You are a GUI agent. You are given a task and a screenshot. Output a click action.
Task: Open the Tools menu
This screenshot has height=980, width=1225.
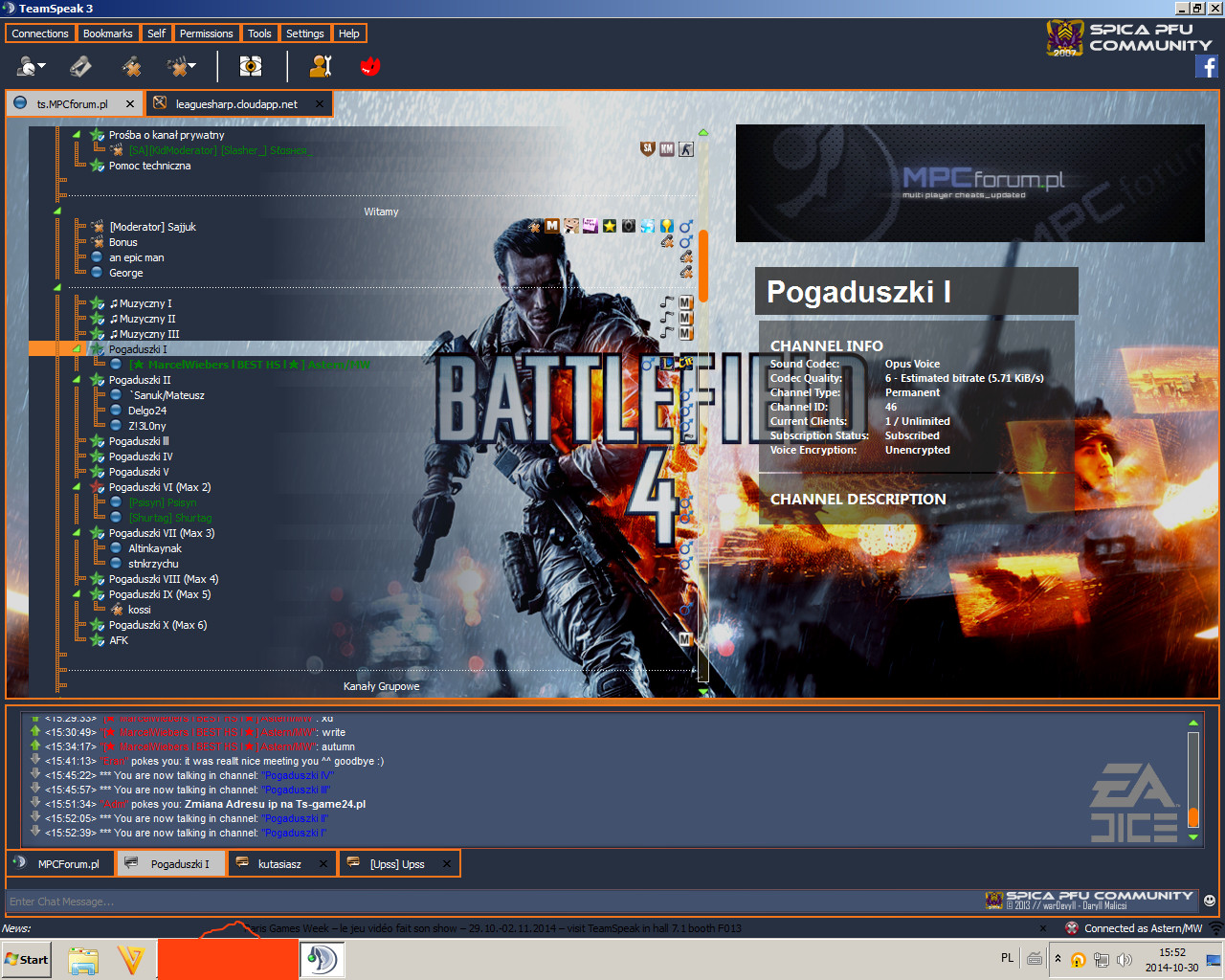259,33
